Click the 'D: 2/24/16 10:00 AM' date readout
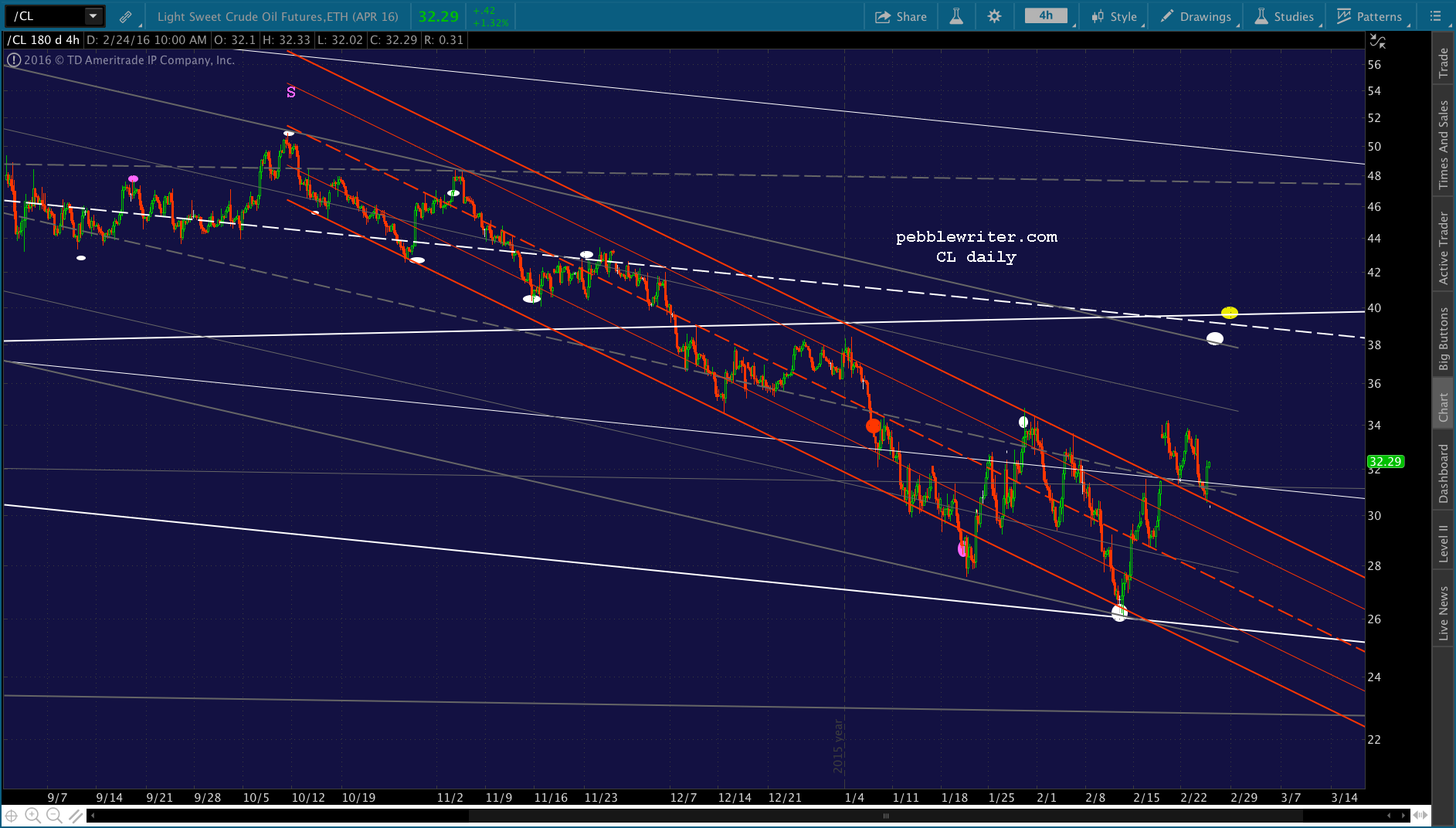 (147, 39)
